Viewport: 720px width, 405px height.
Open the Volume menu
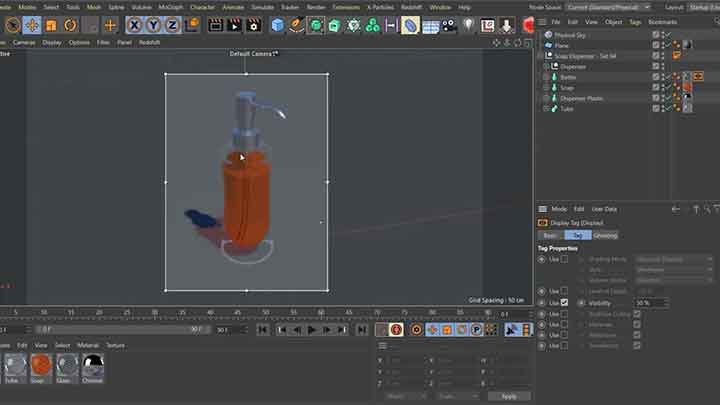coord(141,7)
